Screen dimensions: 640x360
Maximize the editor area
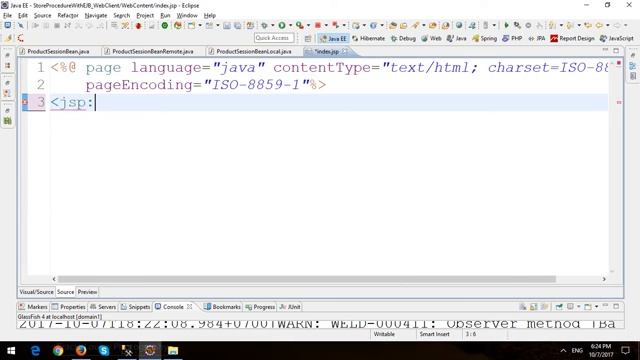tap(616, 51)
